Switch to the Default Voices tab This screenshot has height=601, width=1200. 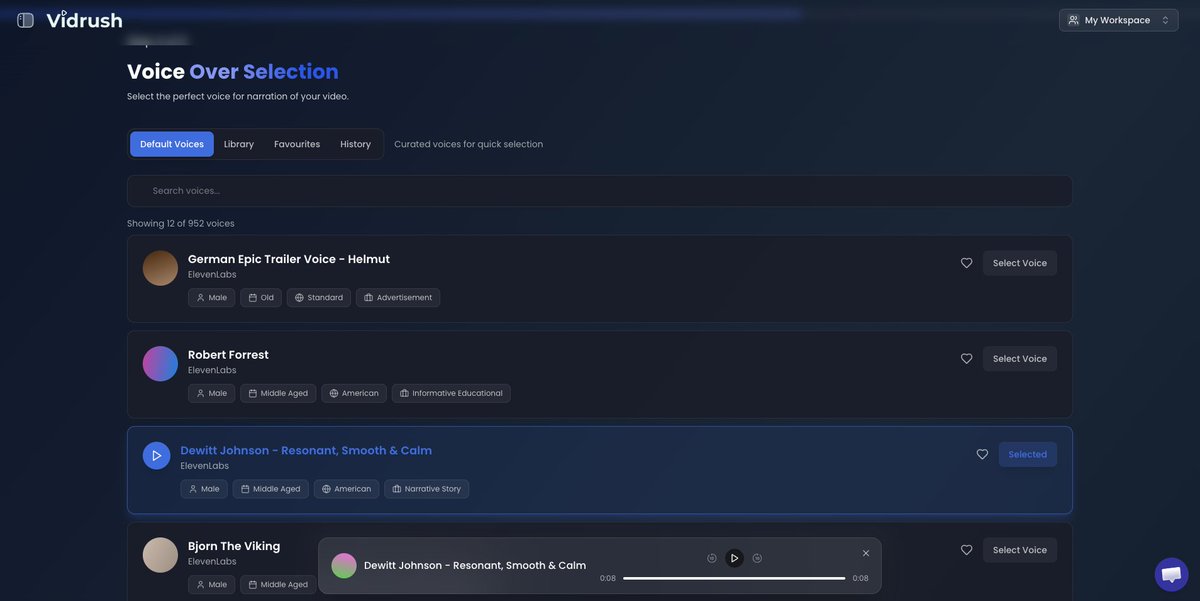click(172, 144)
